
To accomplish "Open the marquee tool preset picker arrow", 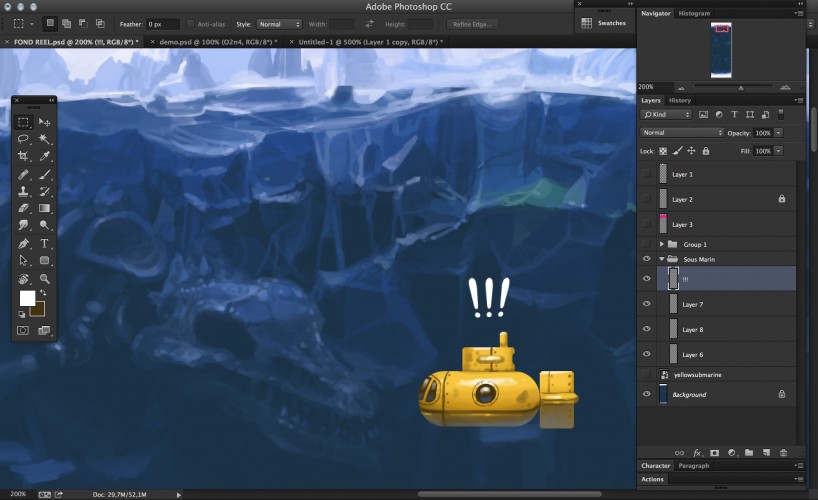I will pos(32,24).
